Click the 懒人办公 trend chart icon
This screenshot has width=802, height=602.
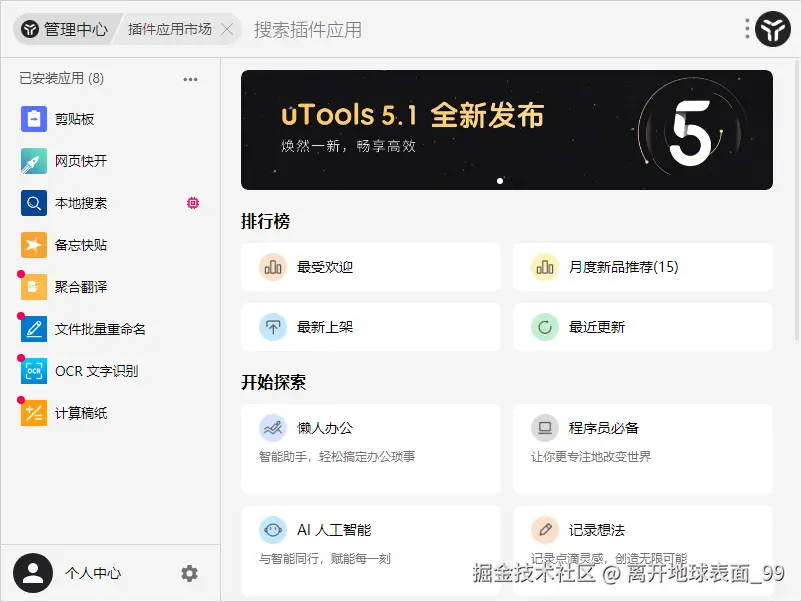(273, 428)
